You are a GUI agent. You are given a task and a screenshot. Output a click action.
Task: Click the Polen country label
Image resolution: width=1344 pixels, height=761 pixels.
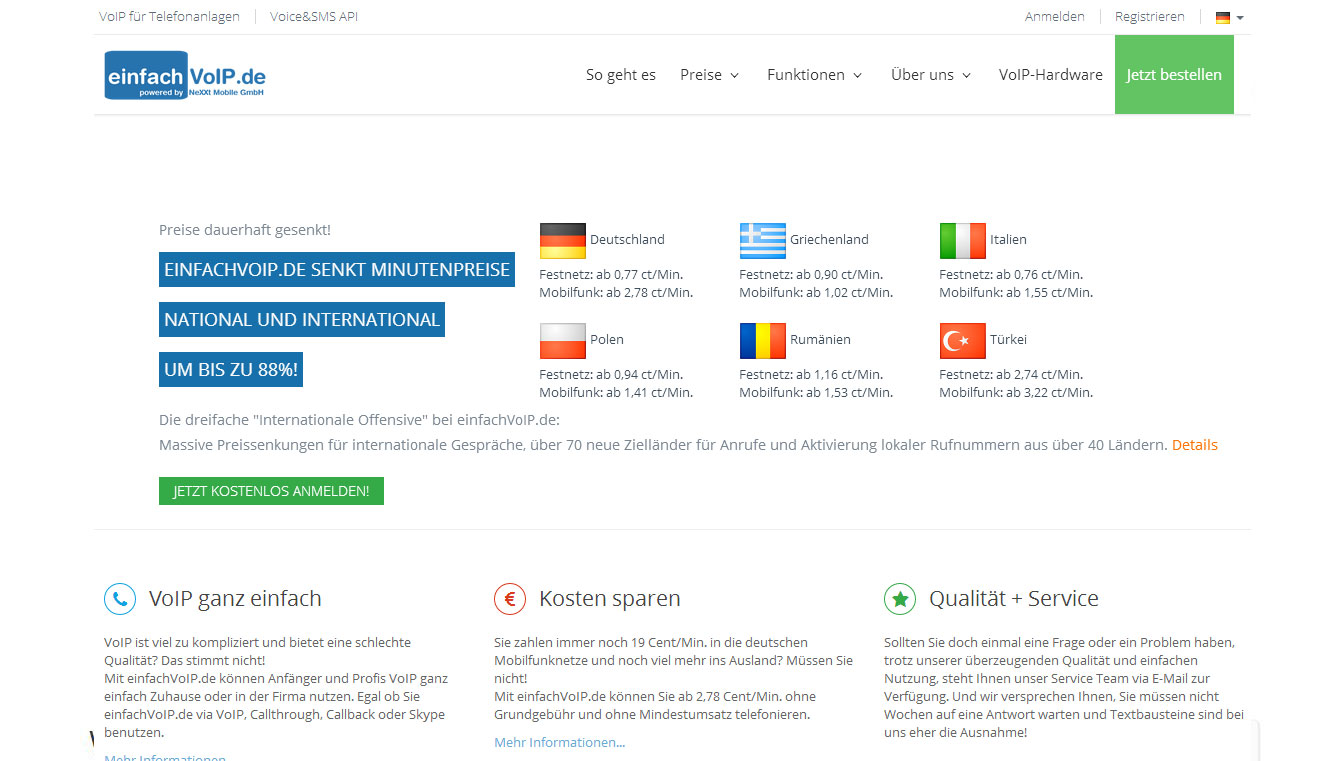pyautogui.click(x=607, y=340)
